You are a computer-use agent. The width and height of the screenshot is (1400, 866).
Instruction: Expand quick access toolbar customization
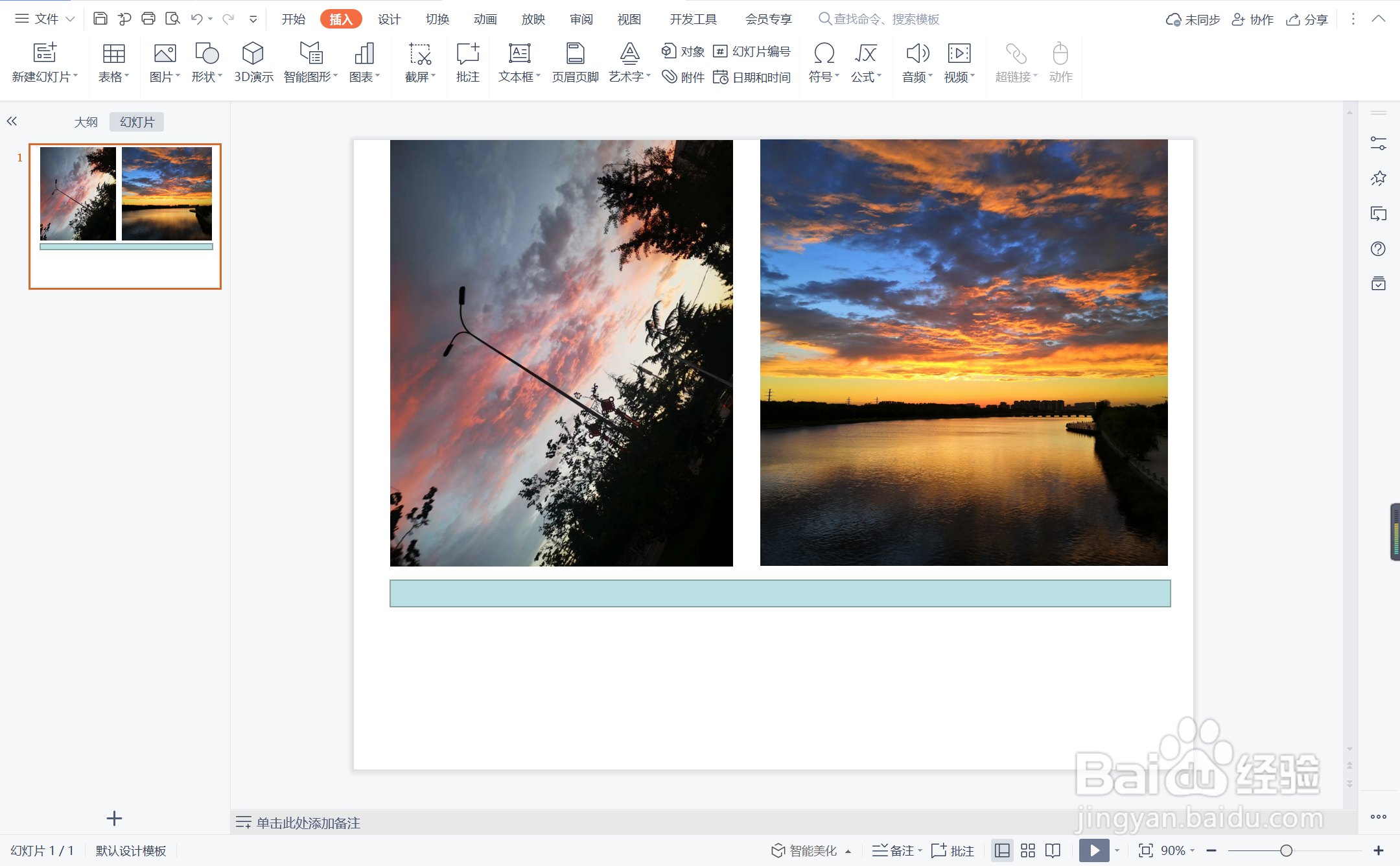[253, 19]
